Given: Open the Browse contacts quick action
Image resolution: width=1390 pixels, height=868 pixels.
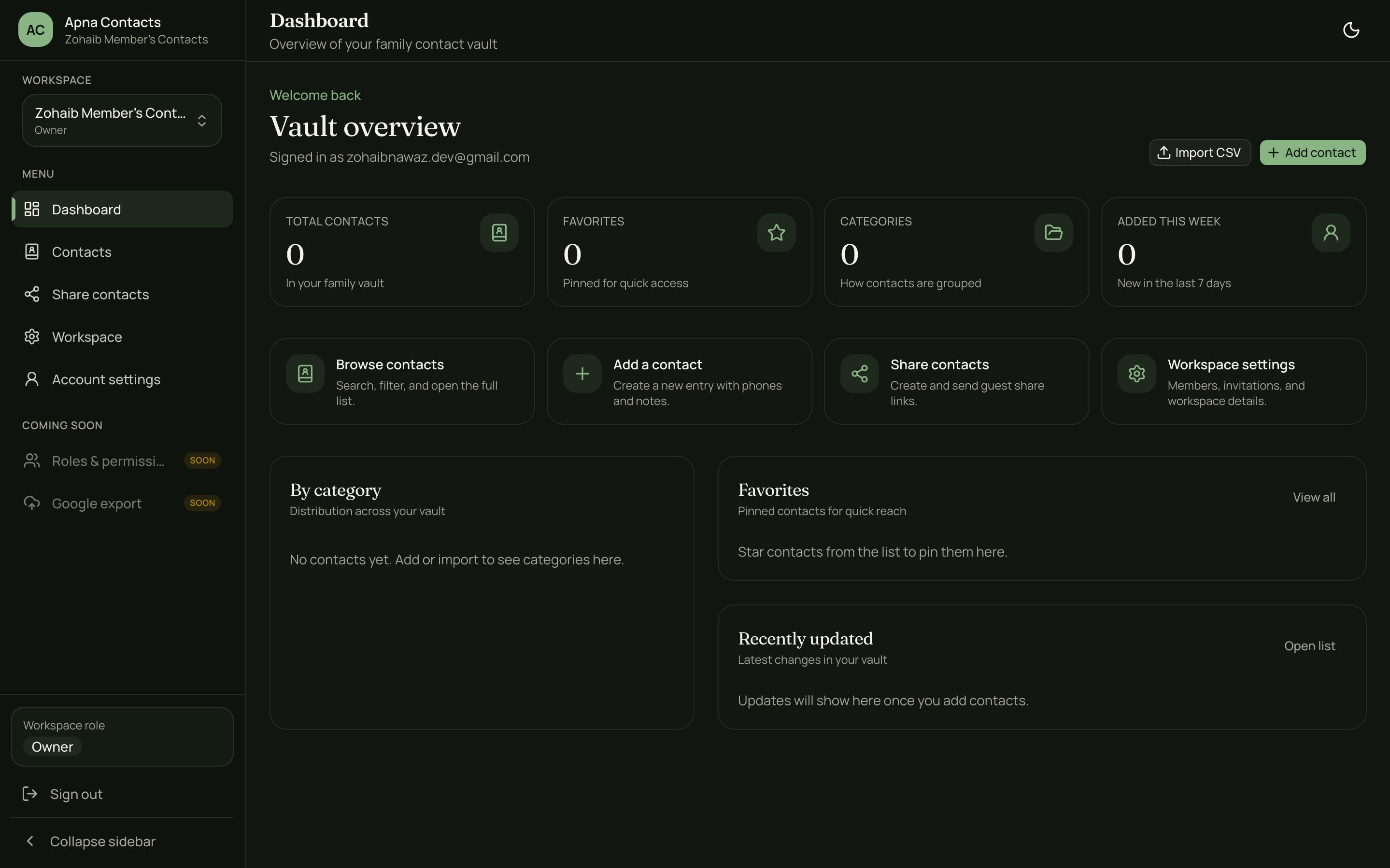Looking at the screenshot, I should coord(402,381).
